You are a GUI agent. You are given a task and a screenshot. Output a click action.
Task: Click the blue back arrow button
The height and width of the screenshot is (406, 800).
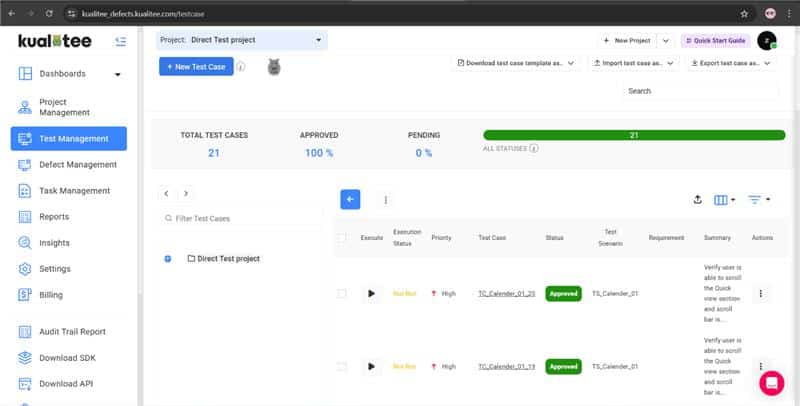pos(350,199)
